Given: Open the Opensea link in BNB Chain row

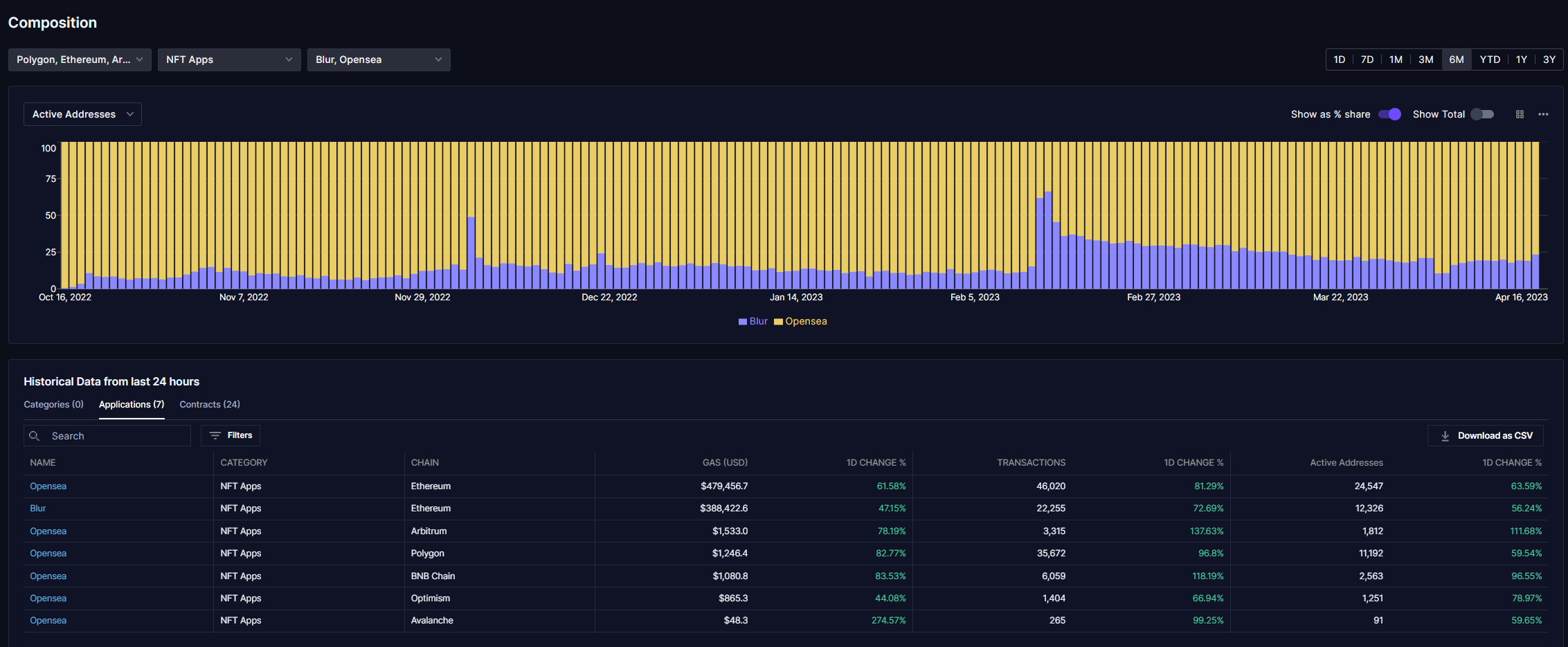Looking at the screenshot, I should tap(48, 576).
